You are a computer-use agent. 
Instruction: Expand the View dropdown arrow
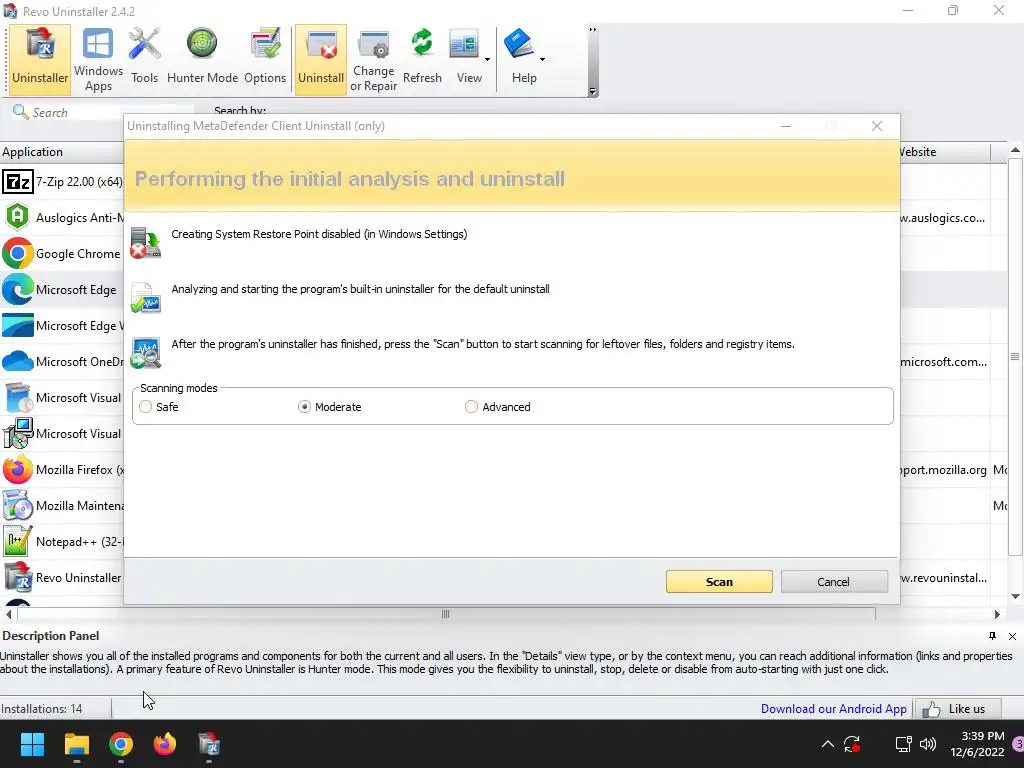[487, 59]
